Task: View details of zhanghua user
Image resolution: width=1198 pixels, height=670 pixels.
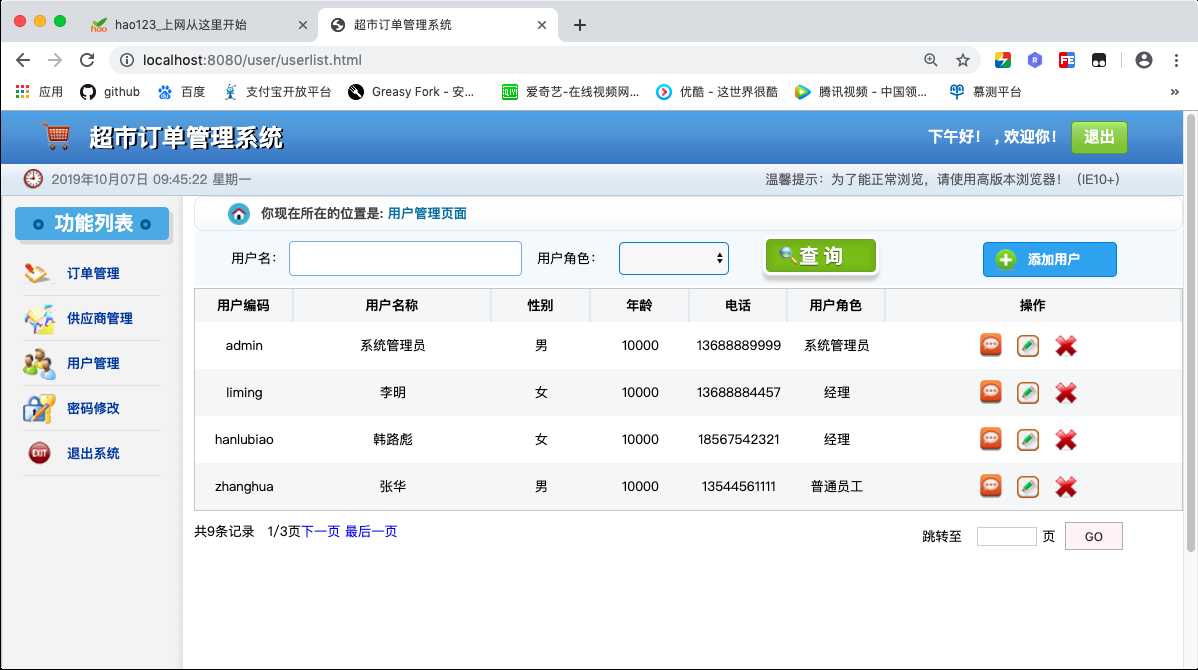Action: (990, 486)
